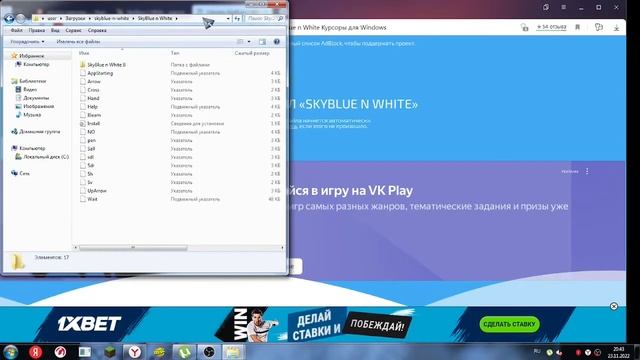This screenshot has height=360, width=640.
Task: Select the Arrow cursor file
Action: (94, 82)
